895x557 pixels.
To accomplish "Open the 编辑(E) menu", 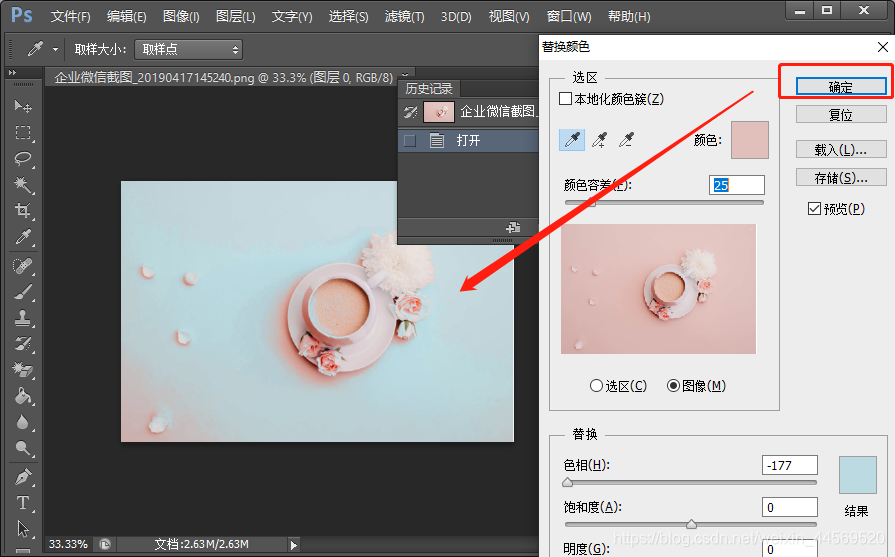I will click(127, 17).
